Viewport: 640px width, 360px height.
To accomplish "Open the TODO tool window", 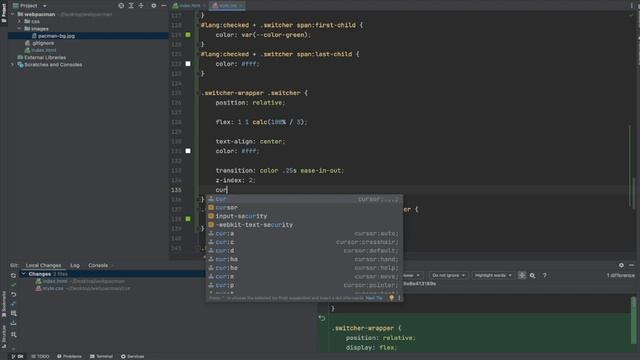I will click(x=40, y=356).
